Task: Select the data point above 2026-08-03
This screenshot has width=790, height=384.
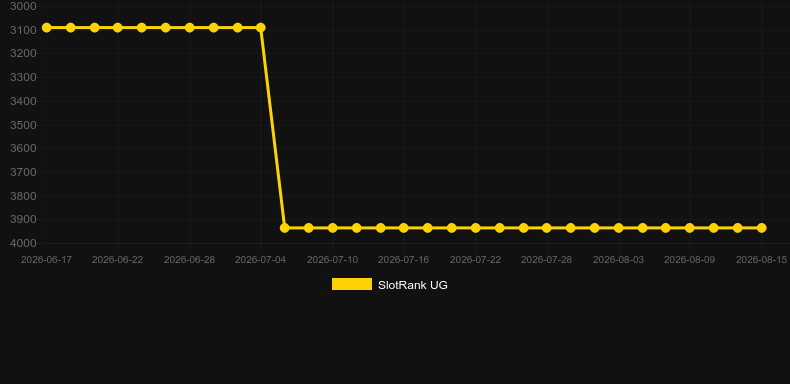Action: (619, 228)
